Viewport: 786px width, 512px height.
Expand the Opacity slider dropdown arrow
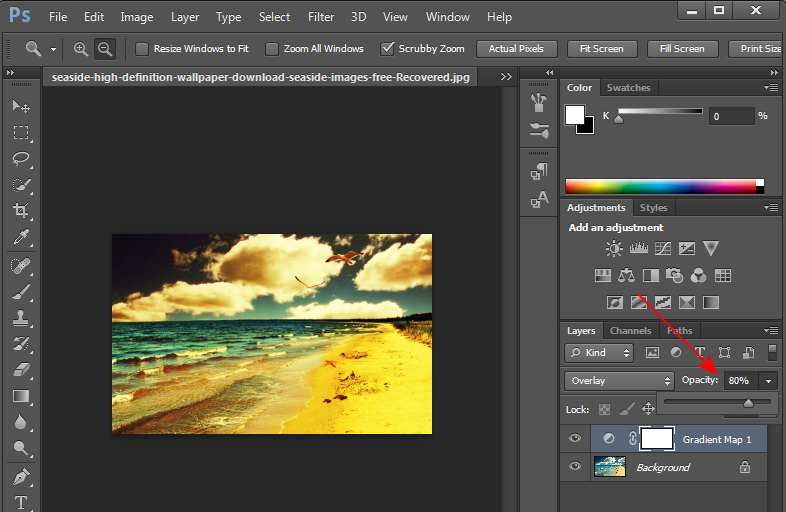coord(768,381)
